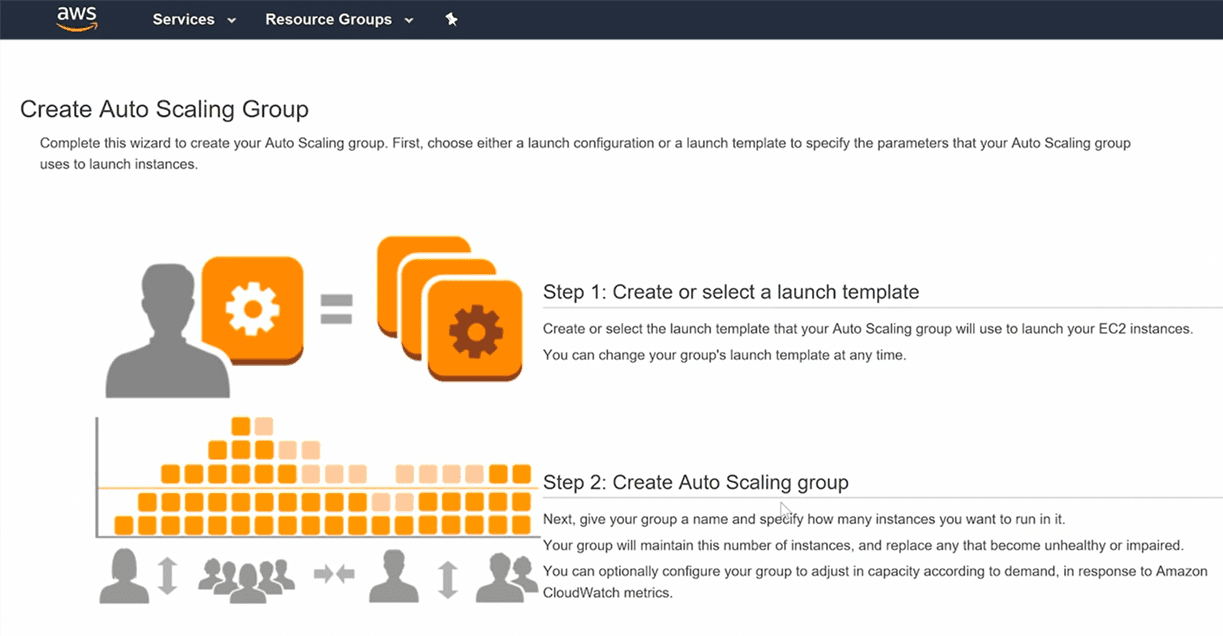Click the Step 1 launch template heading

click(x=730, y=292)
